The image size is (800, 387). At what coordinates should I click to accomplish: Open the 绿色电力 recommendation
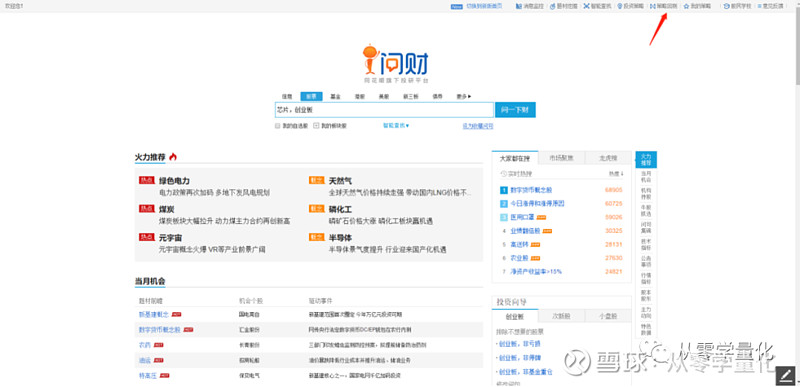174,180
